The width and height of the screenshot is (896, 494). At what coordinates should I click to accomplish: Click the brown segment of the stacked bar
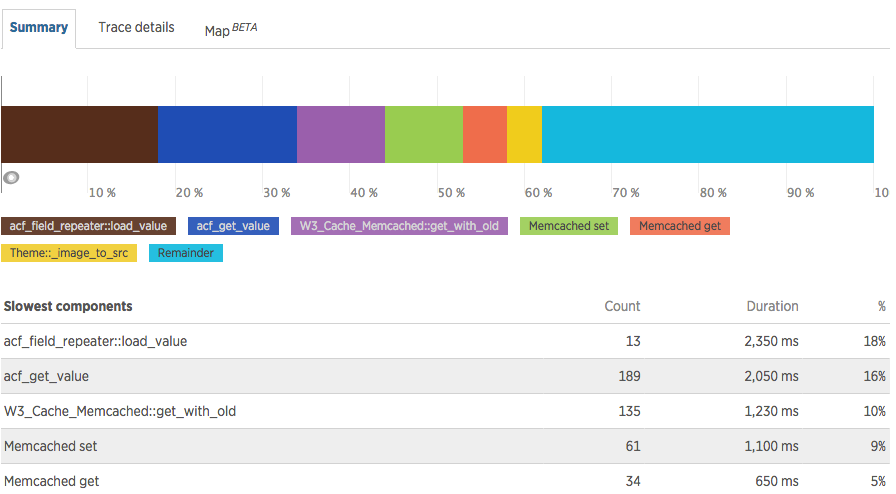[x=79, y=134]
